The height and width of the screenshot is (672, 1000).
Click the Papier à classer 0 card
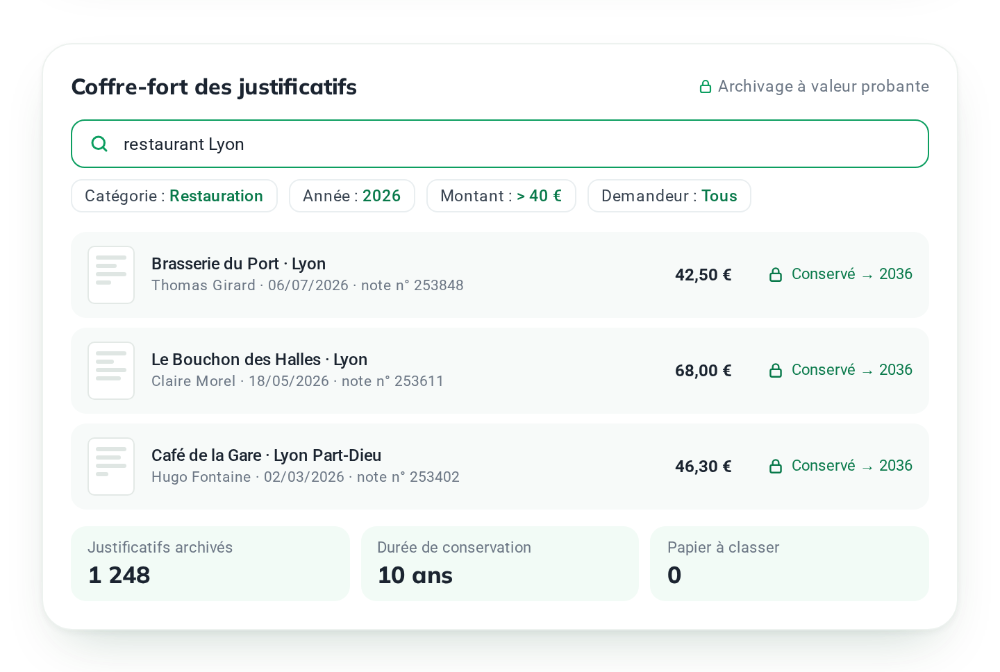(790, 564)
